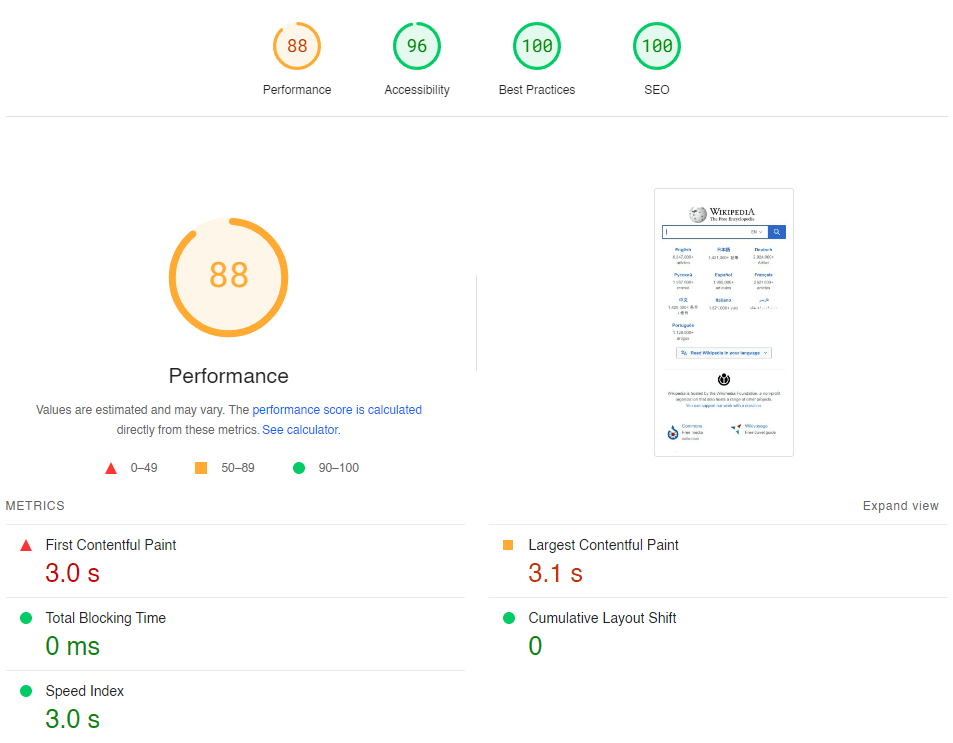Click the 50–89 legend range text
This screenshot has height=743, width=953.
(238, 468)
